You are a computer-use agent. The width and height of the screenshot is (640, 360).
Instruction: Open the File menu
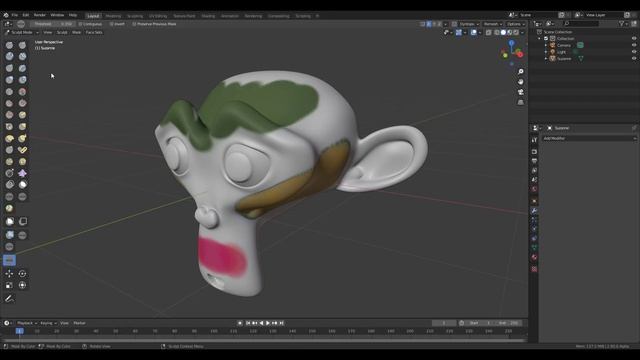pyautogui.click(x=15, y=15)
